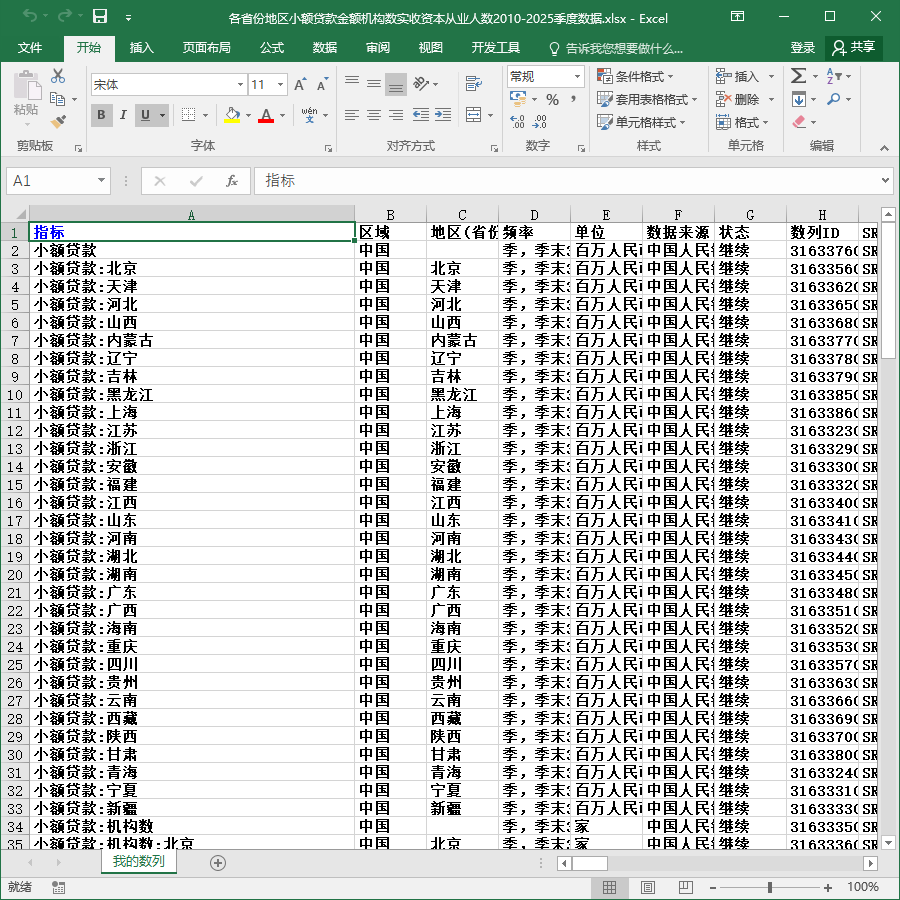The image size is (900, 900).
Task: Click the AutoSum sigma icon
Action: [798, 76]
